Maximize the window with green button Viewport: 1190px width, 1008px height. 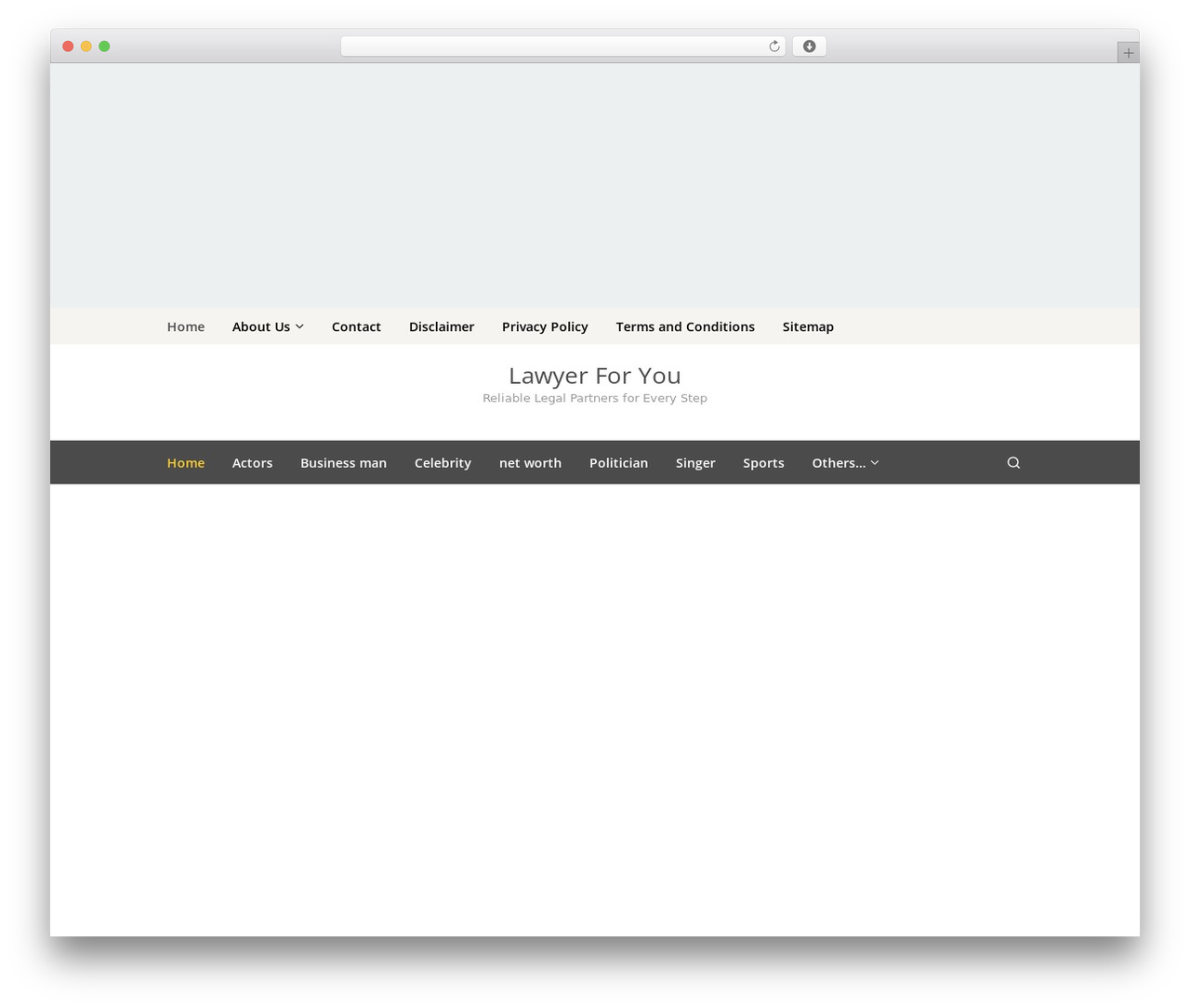104,46
